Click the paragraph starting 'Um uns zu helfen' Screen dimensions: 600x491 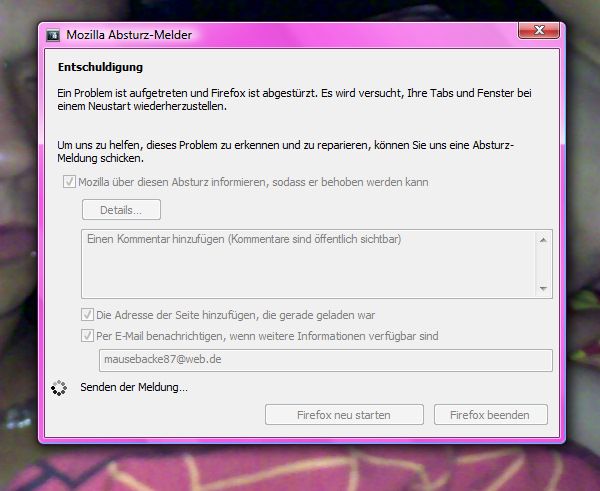point(285,152)
